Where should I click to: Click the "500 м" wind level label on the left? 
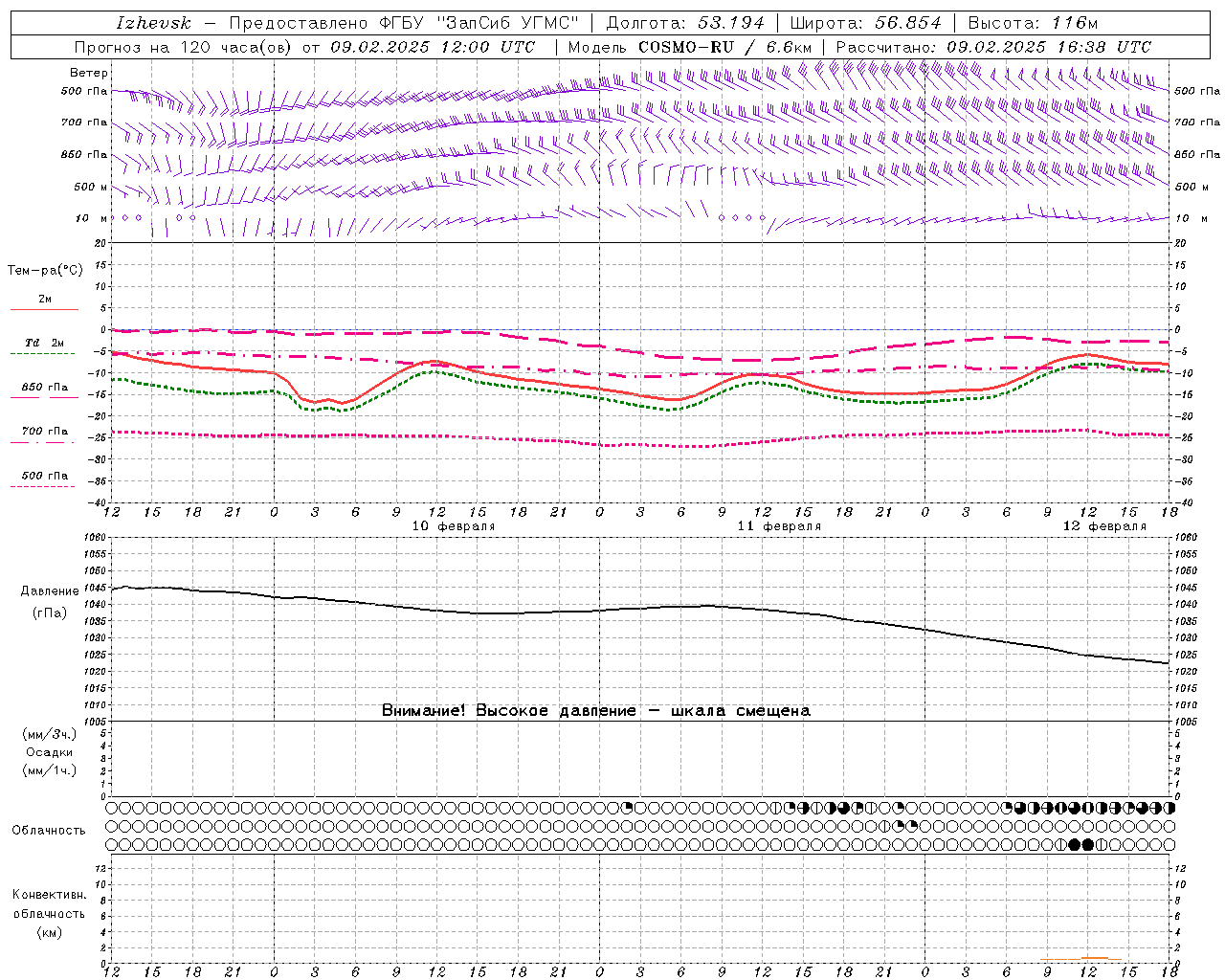tap(92, 187)
